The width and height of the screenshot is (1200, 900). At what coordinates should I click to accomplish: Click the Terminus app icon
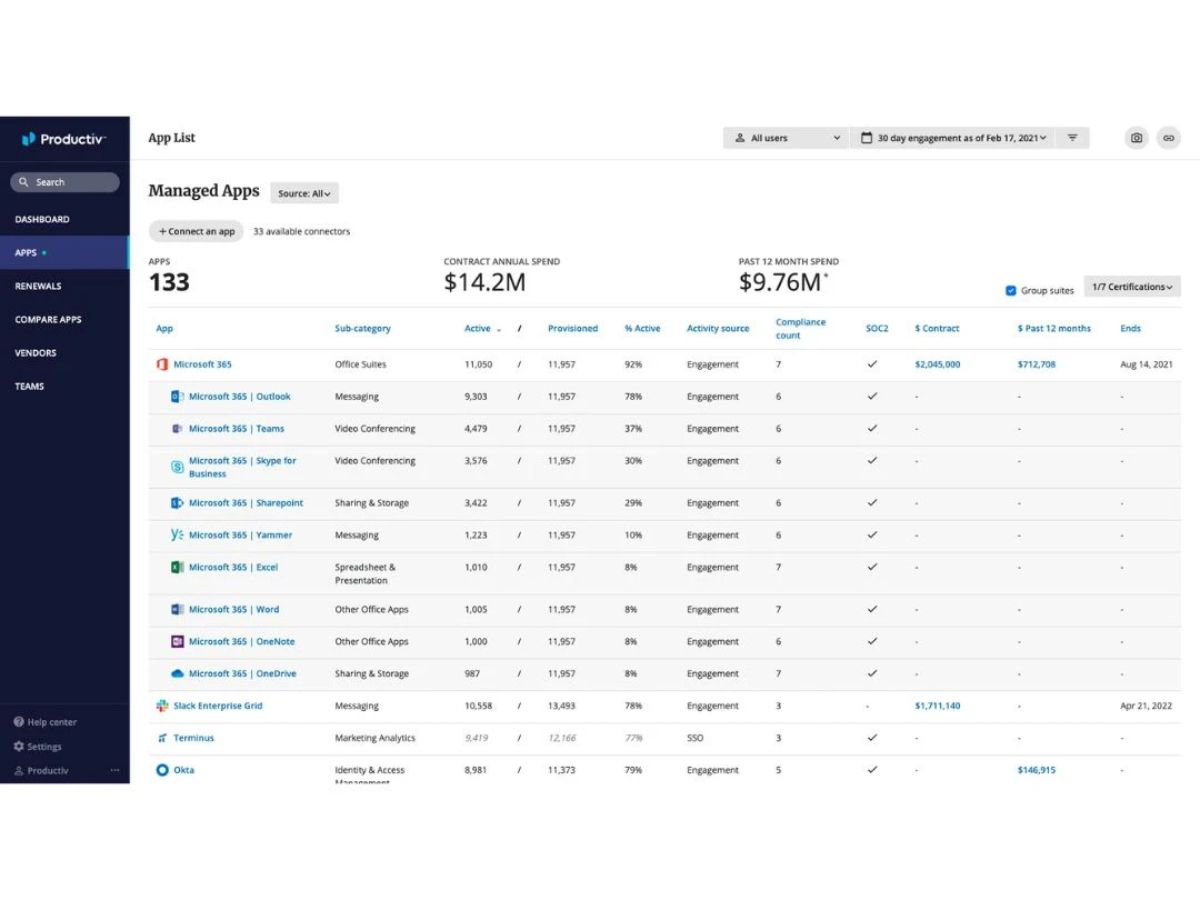[x=162, y=738]
